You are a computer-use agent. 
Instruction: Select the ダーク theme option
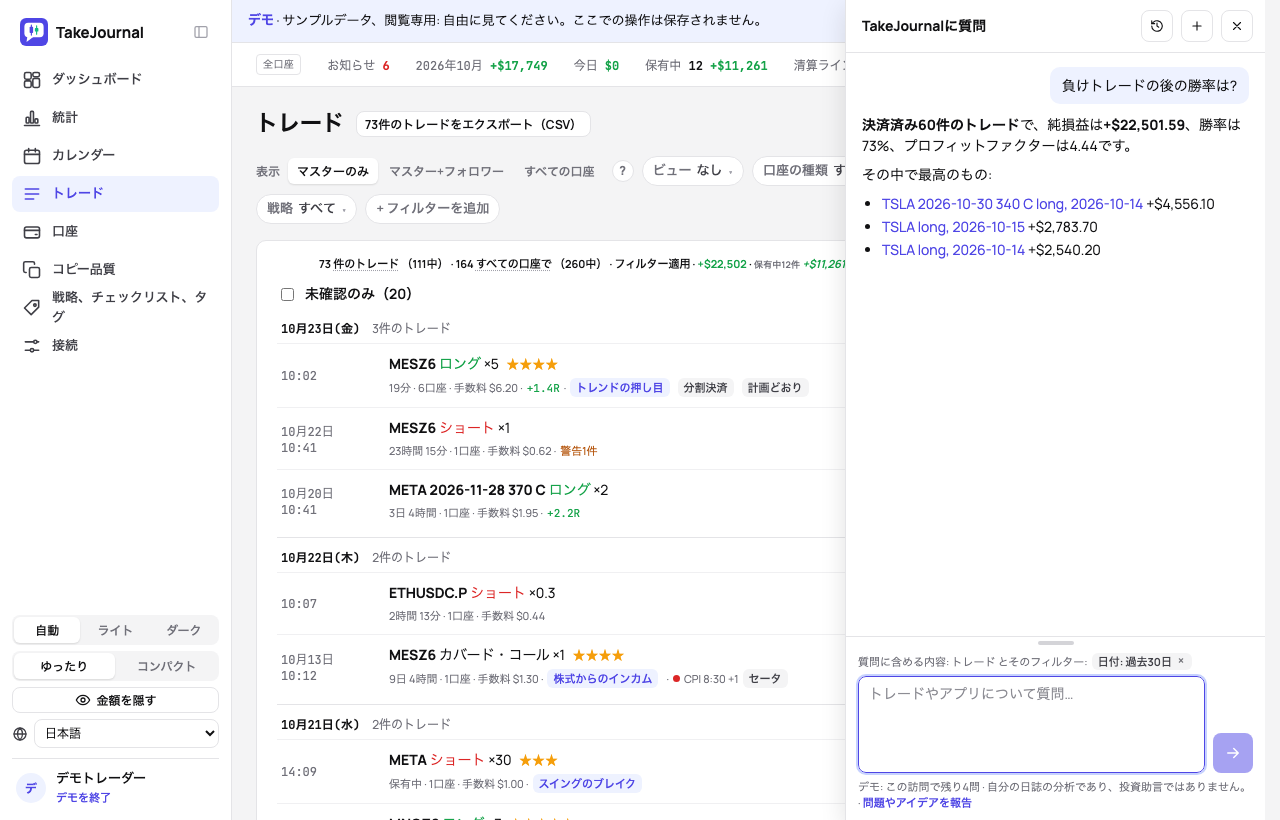click(183, 630)
